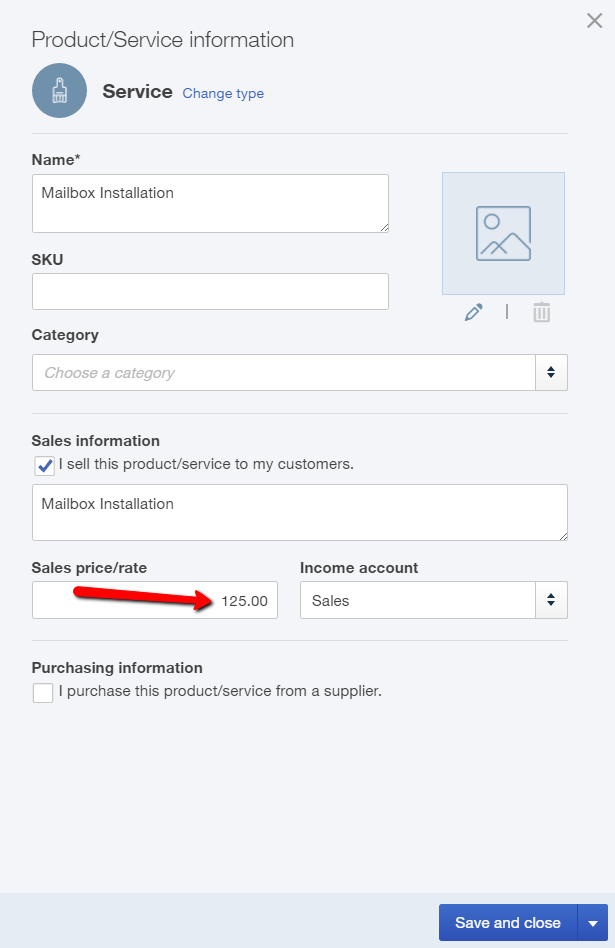Close the Product/Service information dialog
This screenshot has height=948, width=615.
[594, 20]
